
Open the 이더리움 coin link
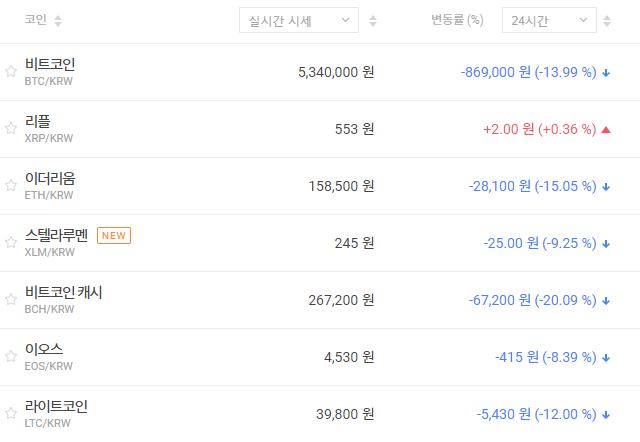(50, 178)
